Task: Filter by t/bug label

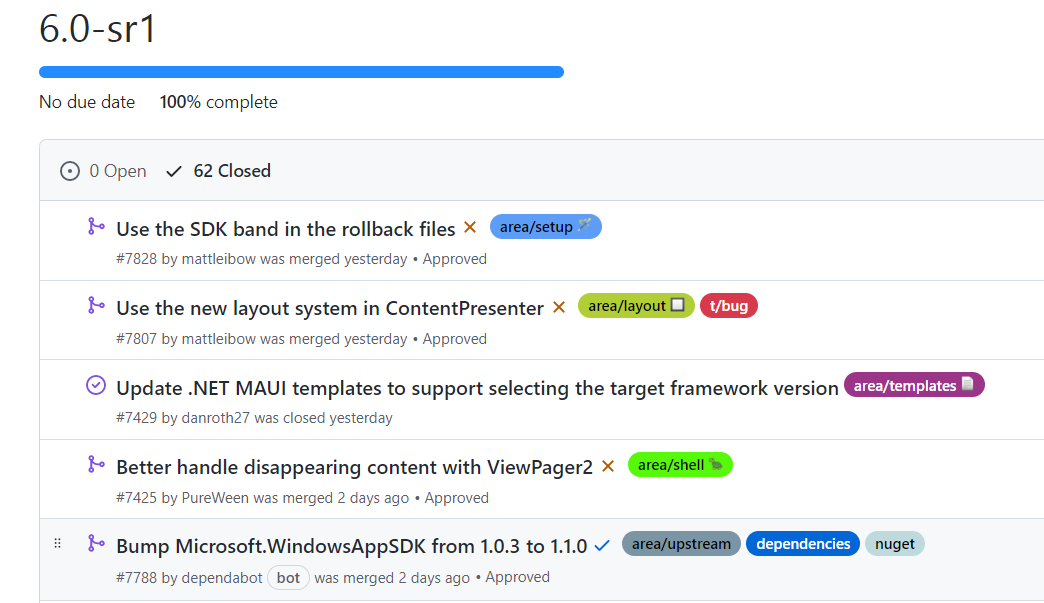Action: [x=729, y=306]
